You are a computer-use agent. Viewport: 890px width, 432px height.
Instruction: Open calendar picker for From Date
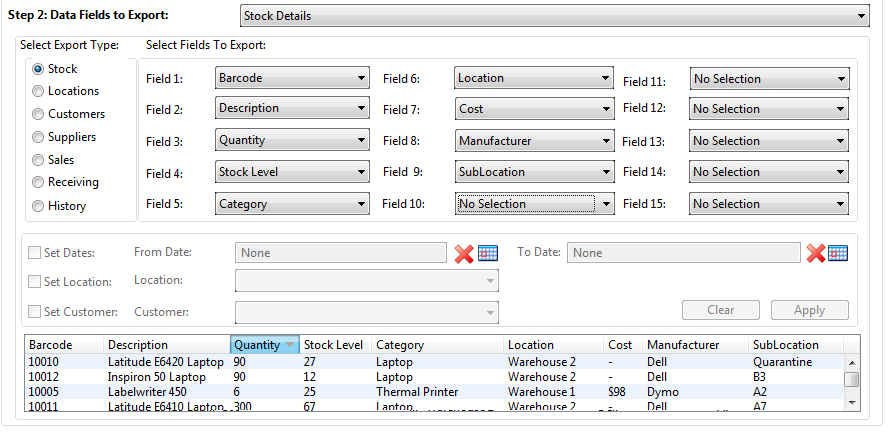pos(488,254)
